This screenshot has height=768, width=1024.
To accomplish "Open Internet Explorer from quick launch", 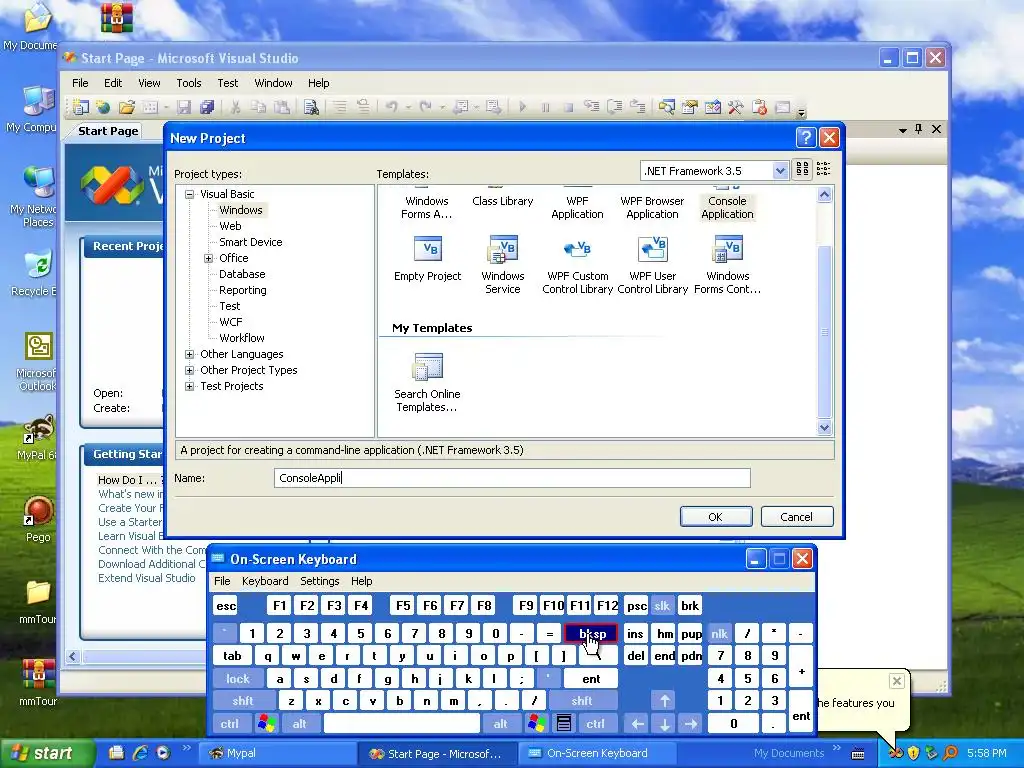I will [140, 753].
